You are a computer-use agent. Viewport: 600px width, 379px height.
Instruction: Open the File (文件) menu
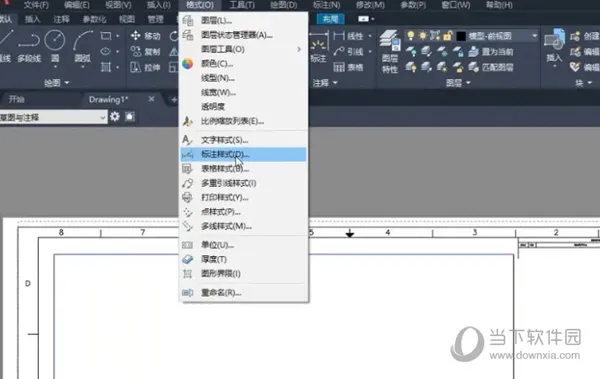(x=36, y=5)
